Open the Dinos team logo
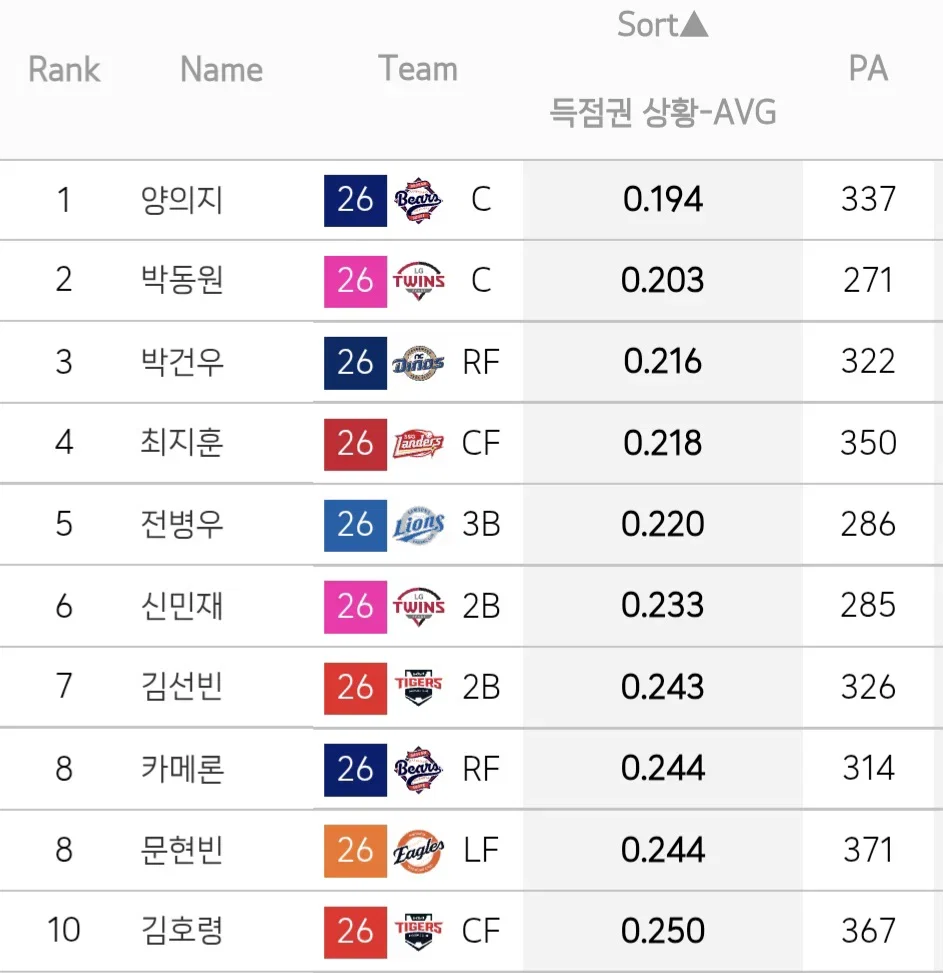The image size is (943, 973). click(x=418, y=363)
